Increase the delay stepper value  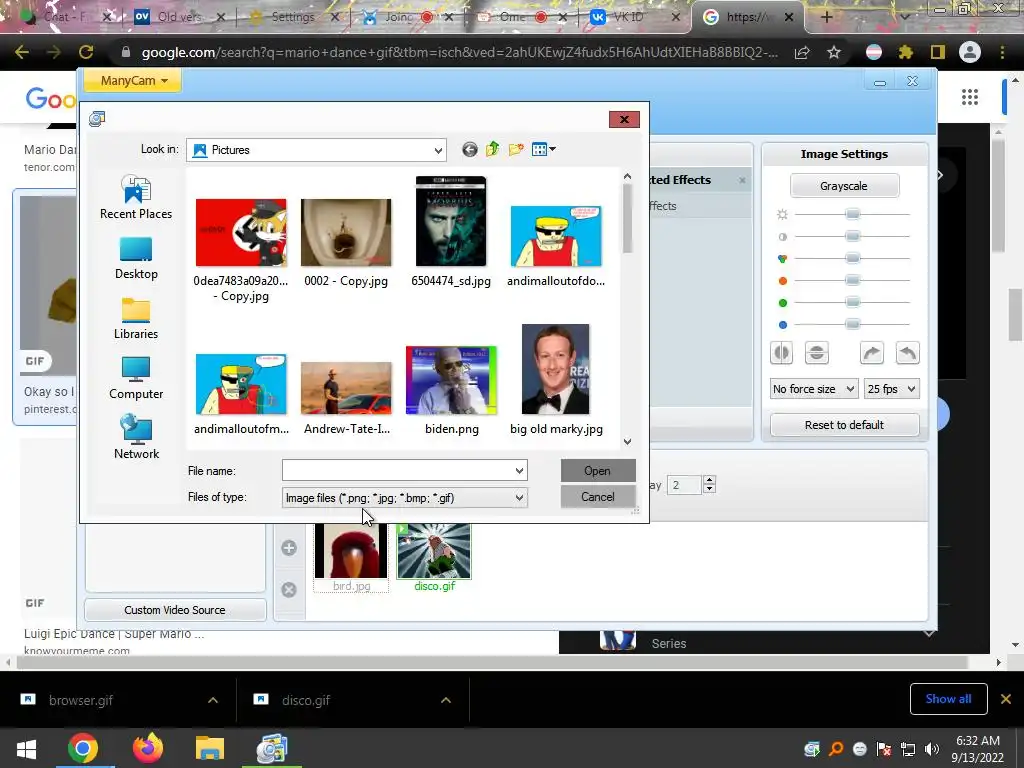[x=710, y=480]
